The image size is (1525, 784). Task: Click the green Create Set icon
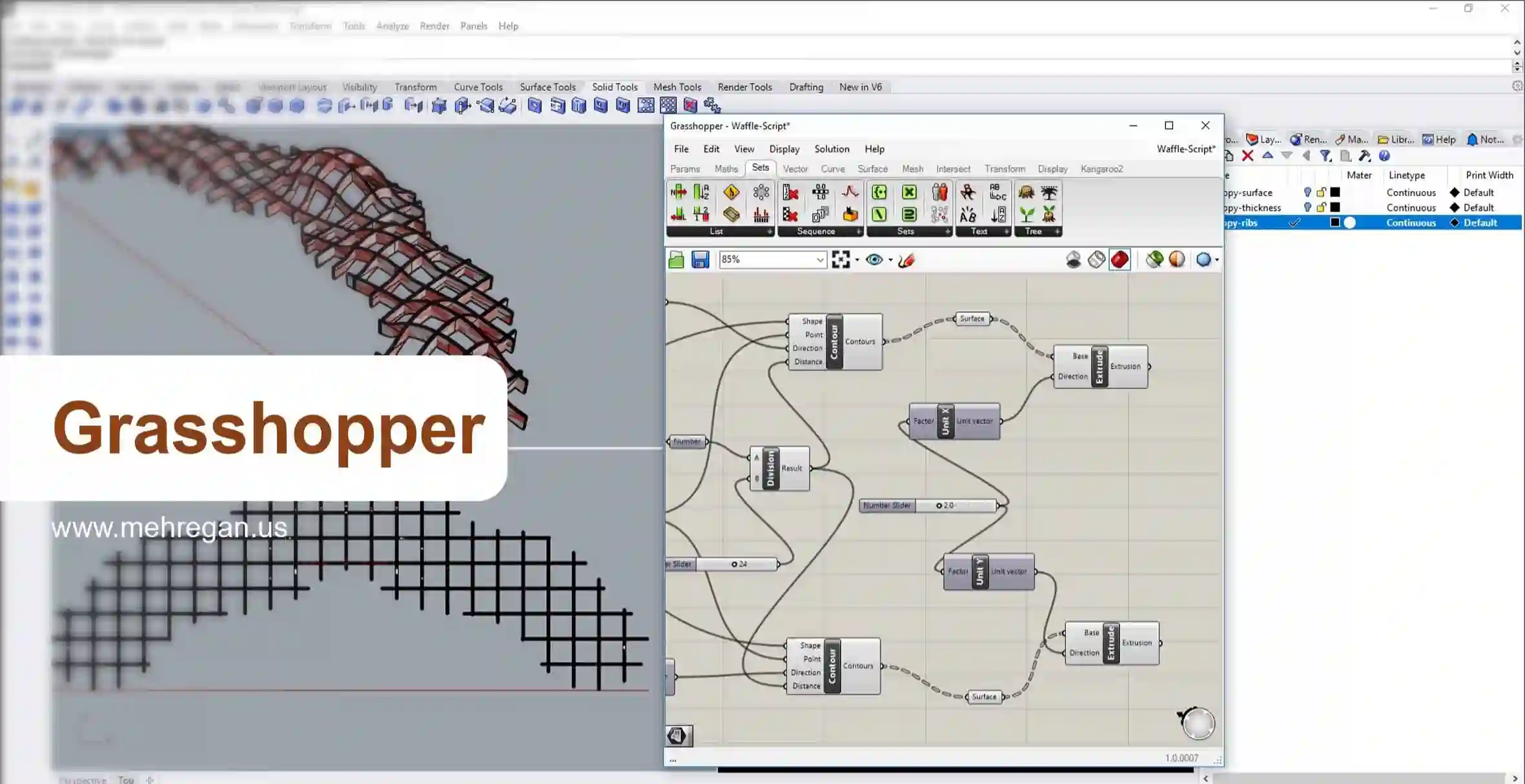(x=879, y=192)
